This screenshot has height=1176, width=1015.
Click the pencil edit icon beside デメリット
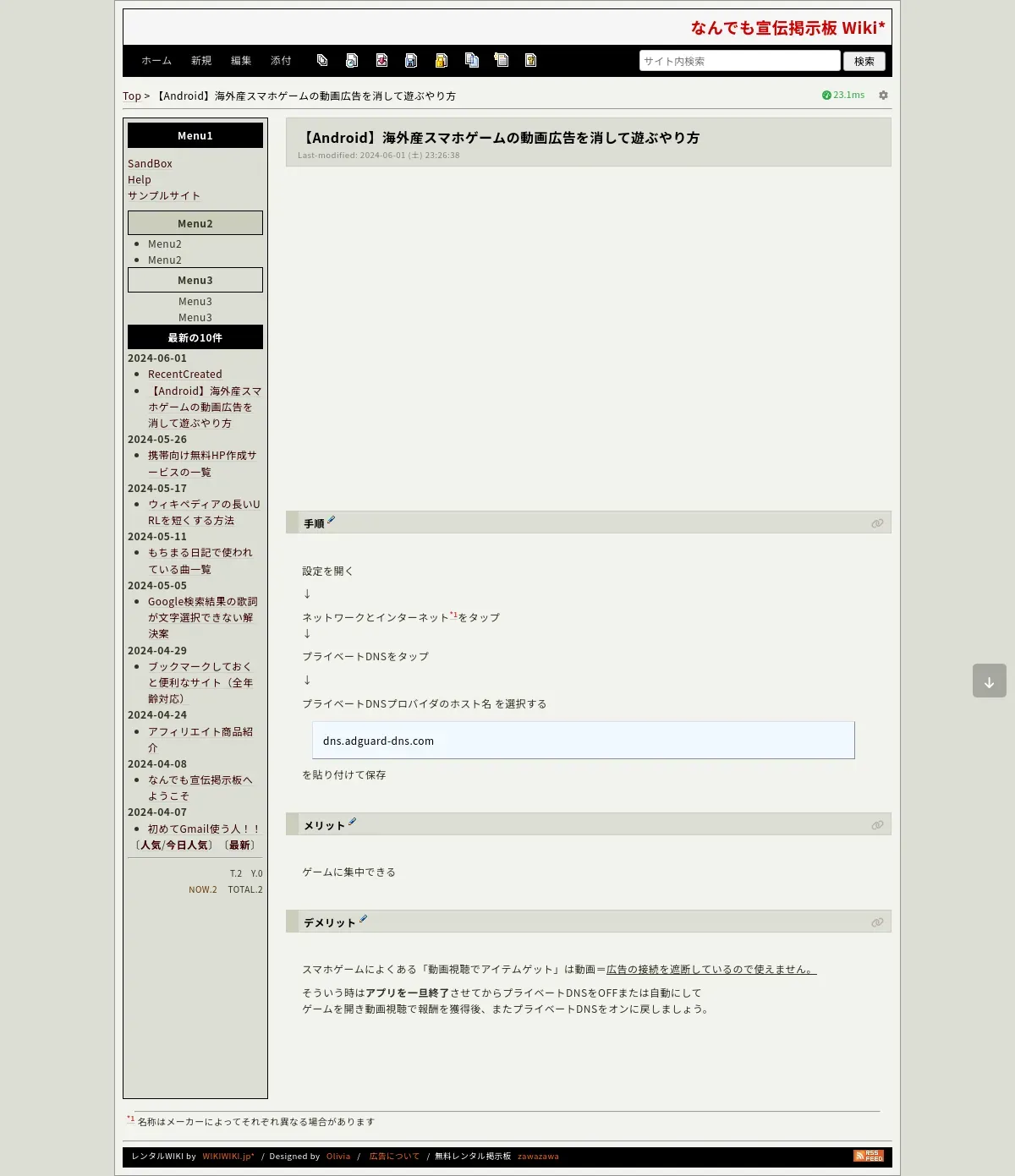point(364,919)
